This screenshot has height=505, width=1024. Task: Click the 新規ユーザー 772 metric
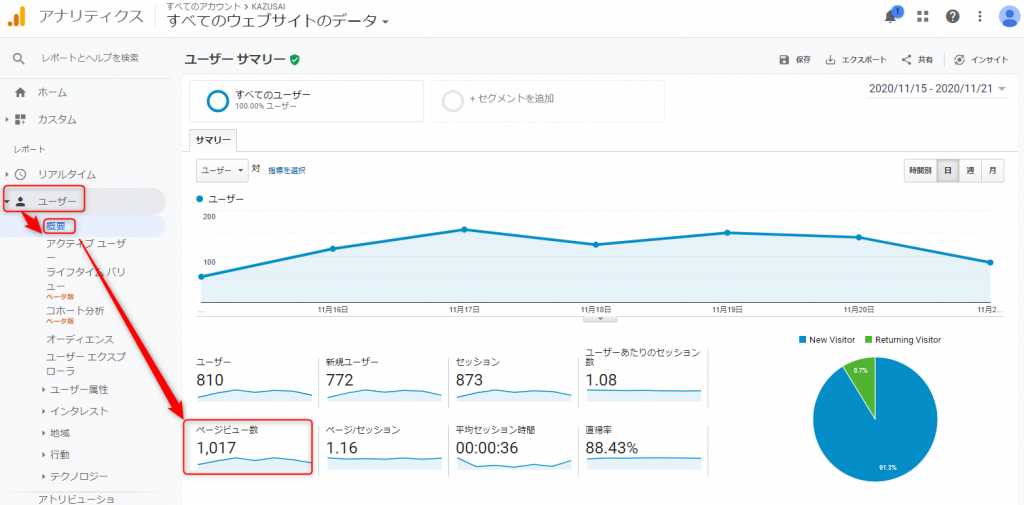pyautogui.click(x=384, y=380)
